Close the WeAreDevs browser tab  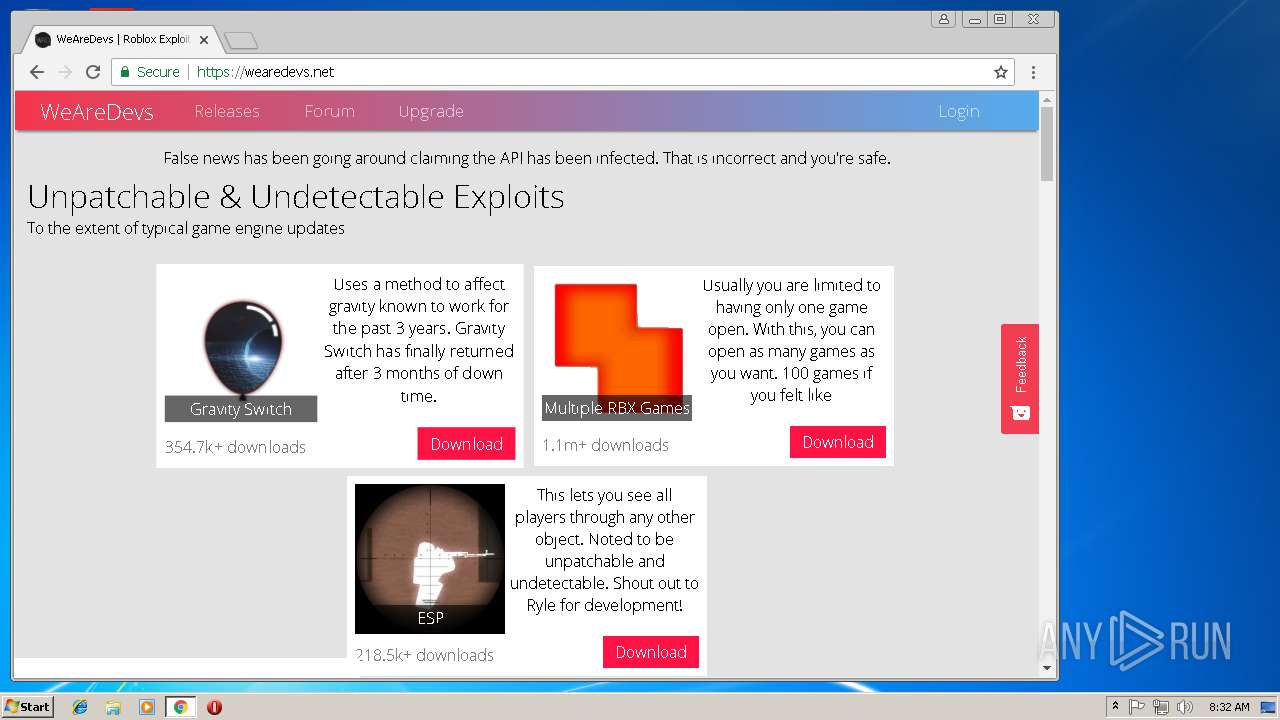[204, 40]
